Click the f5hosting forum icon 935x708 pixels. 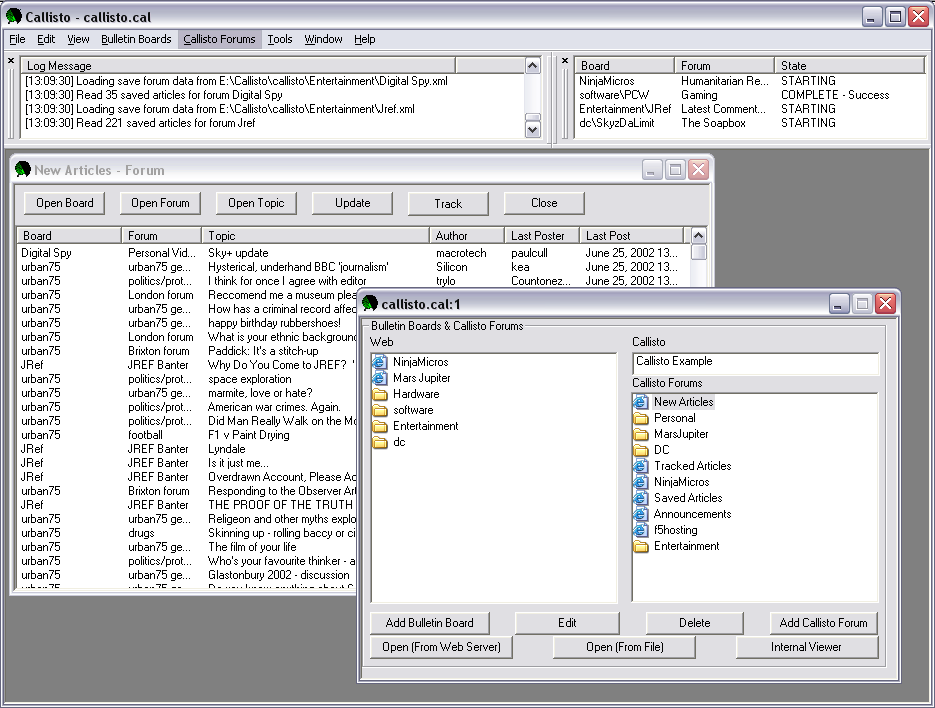pyautogui.click(x=640, y=530)
